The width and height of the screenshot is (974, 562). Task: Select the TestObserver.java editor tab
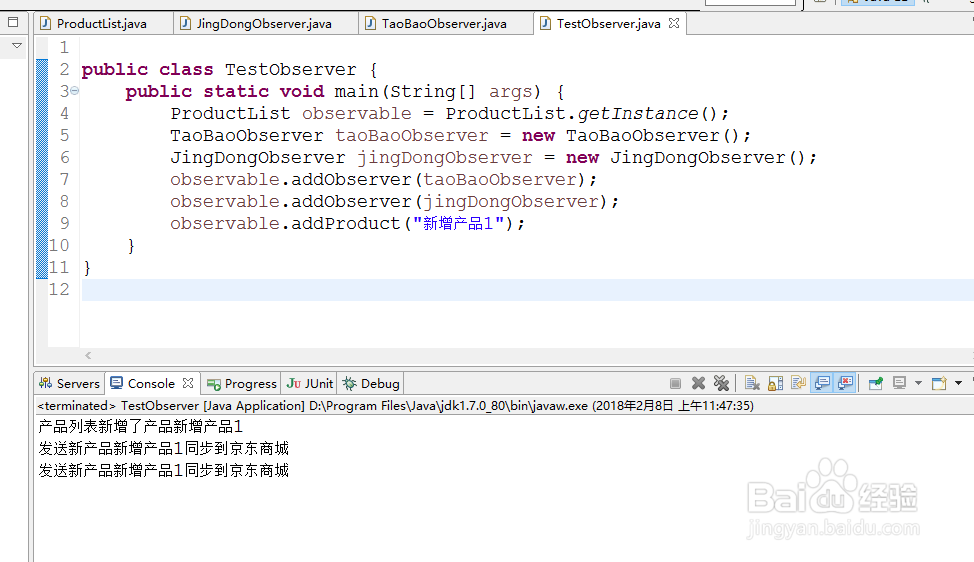[x=608, y=24]
